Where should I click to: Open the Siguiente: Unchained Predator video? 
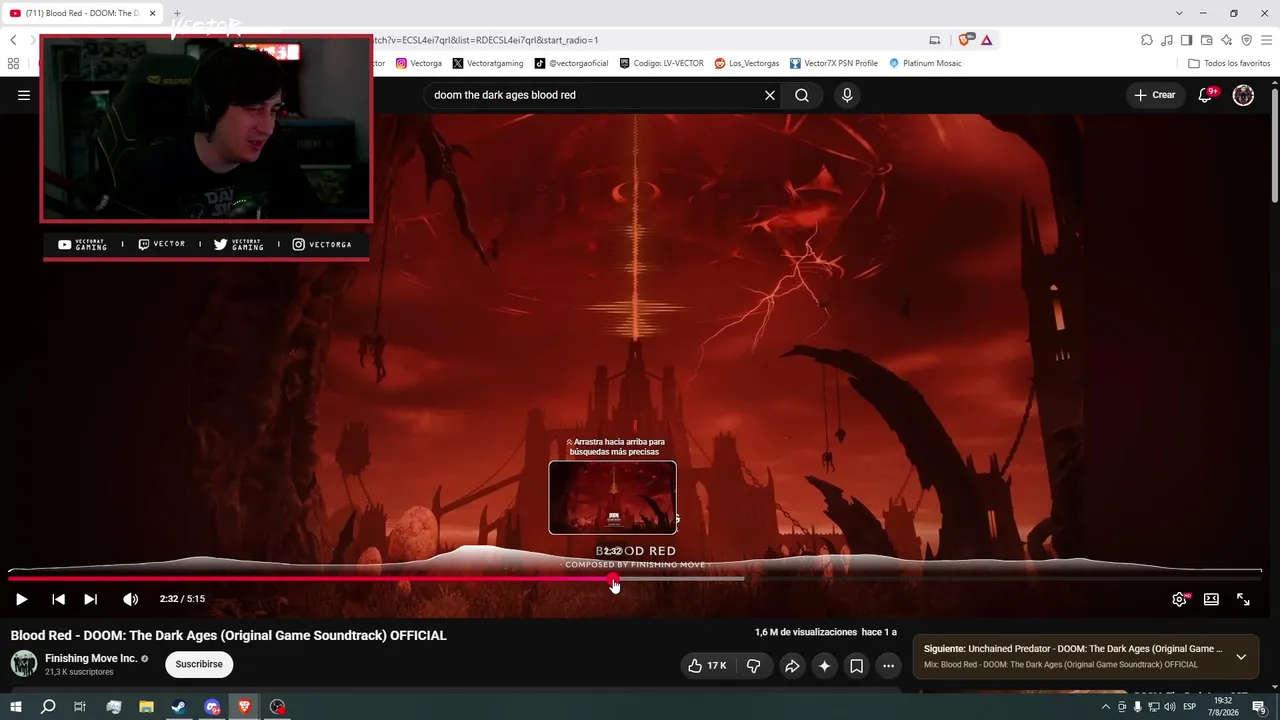[x=1073, y=649]
